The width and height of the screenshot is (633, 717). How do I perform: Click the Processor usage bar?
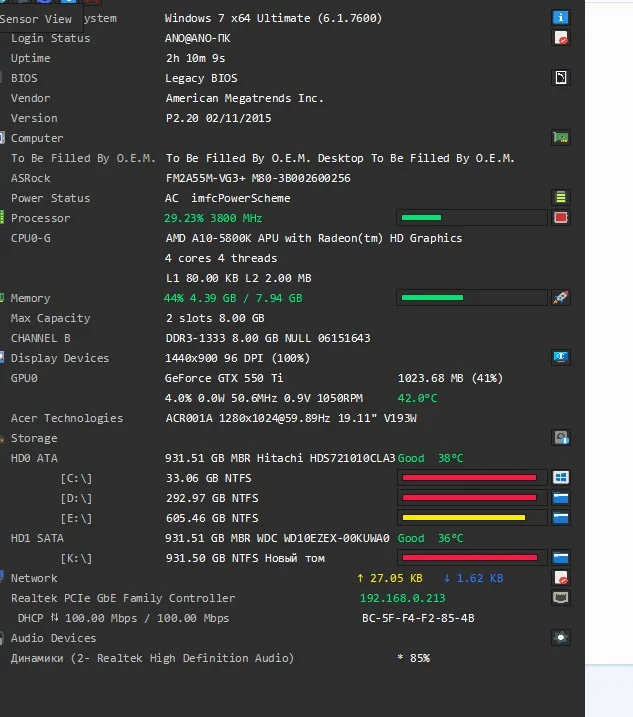coord(472,218)
